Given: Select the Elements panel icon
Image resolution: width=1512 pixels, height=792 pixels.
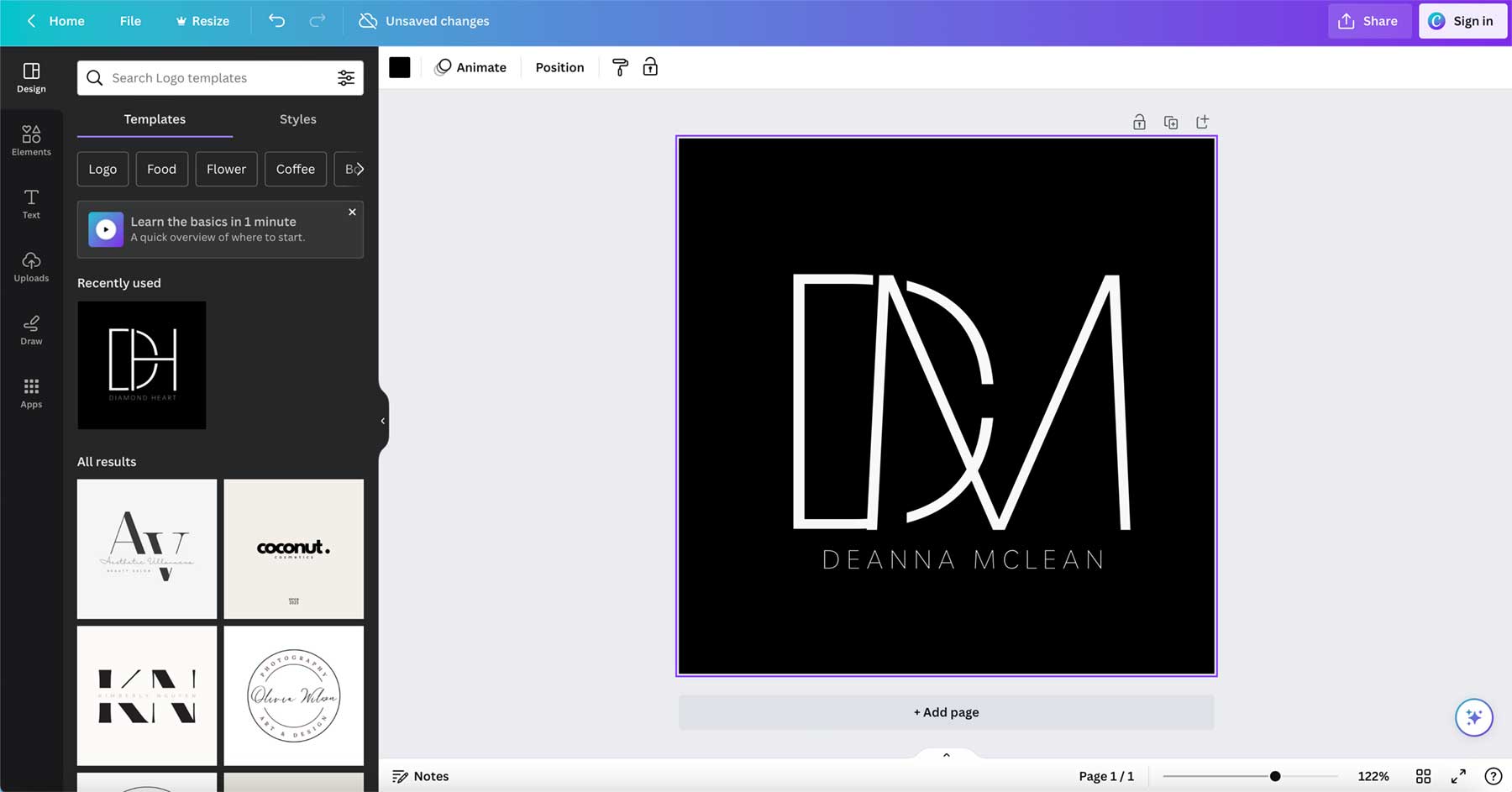Looking at the screenshot, I should [x=31, y=139].
